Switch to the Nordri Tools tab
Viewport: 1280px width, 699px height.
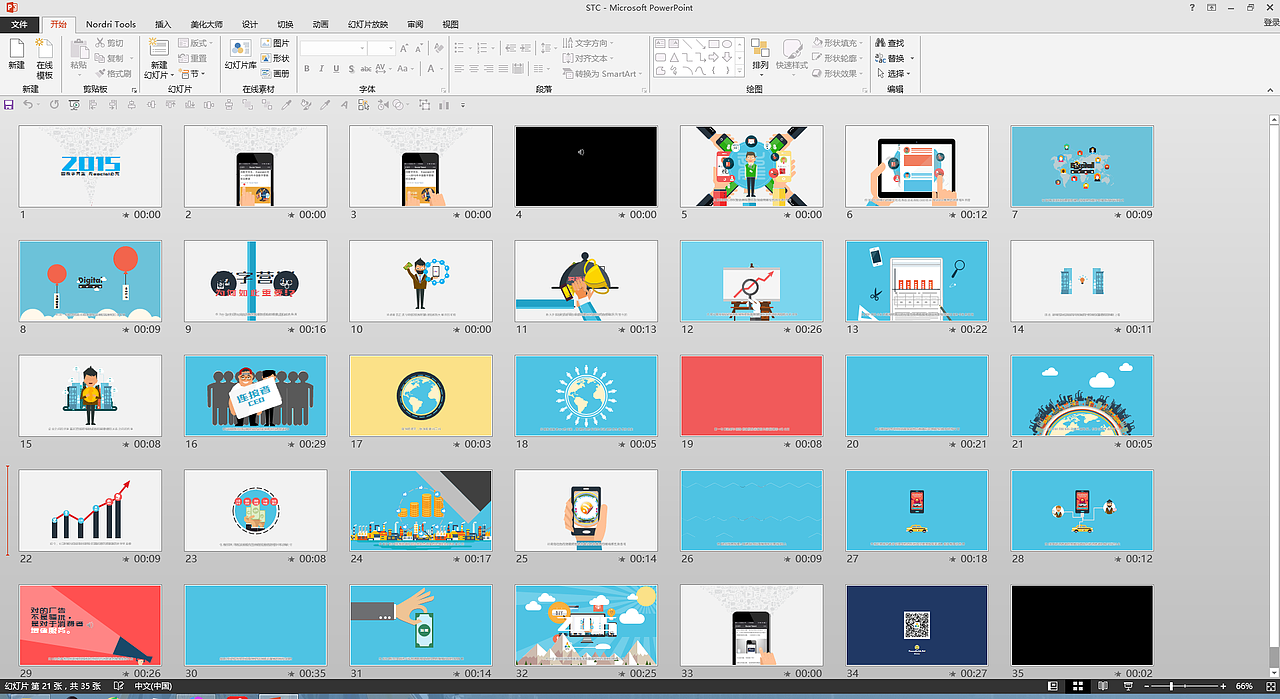point(111,24)
